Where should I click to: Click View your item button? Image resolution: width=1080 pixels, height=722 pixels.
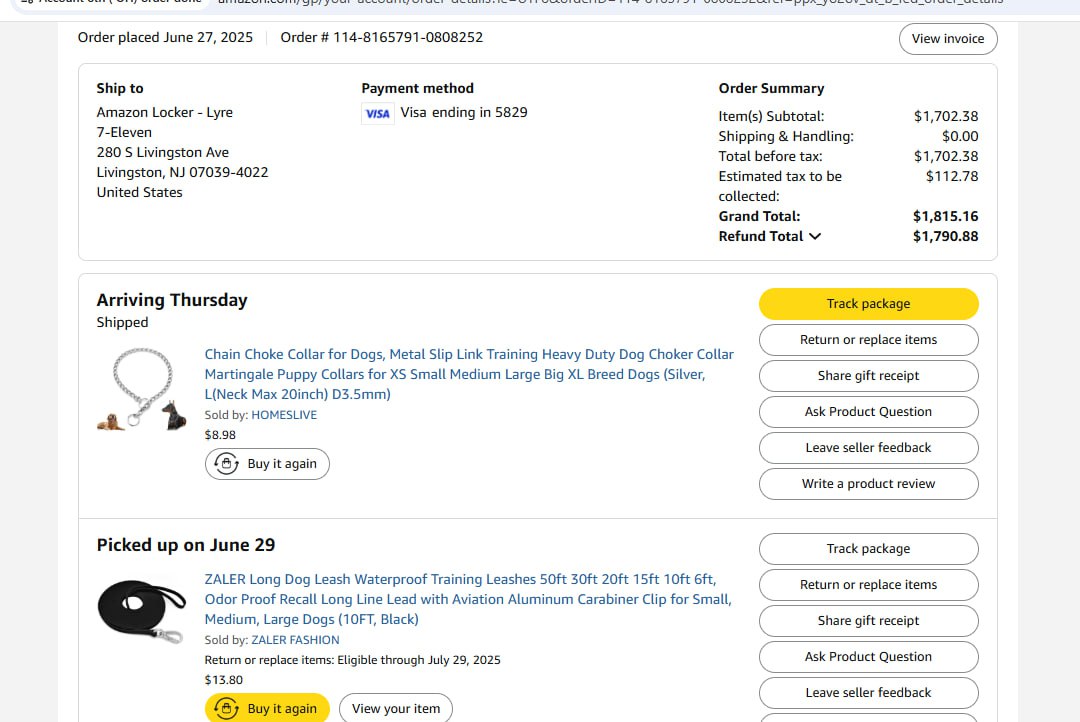click(396, 708)
